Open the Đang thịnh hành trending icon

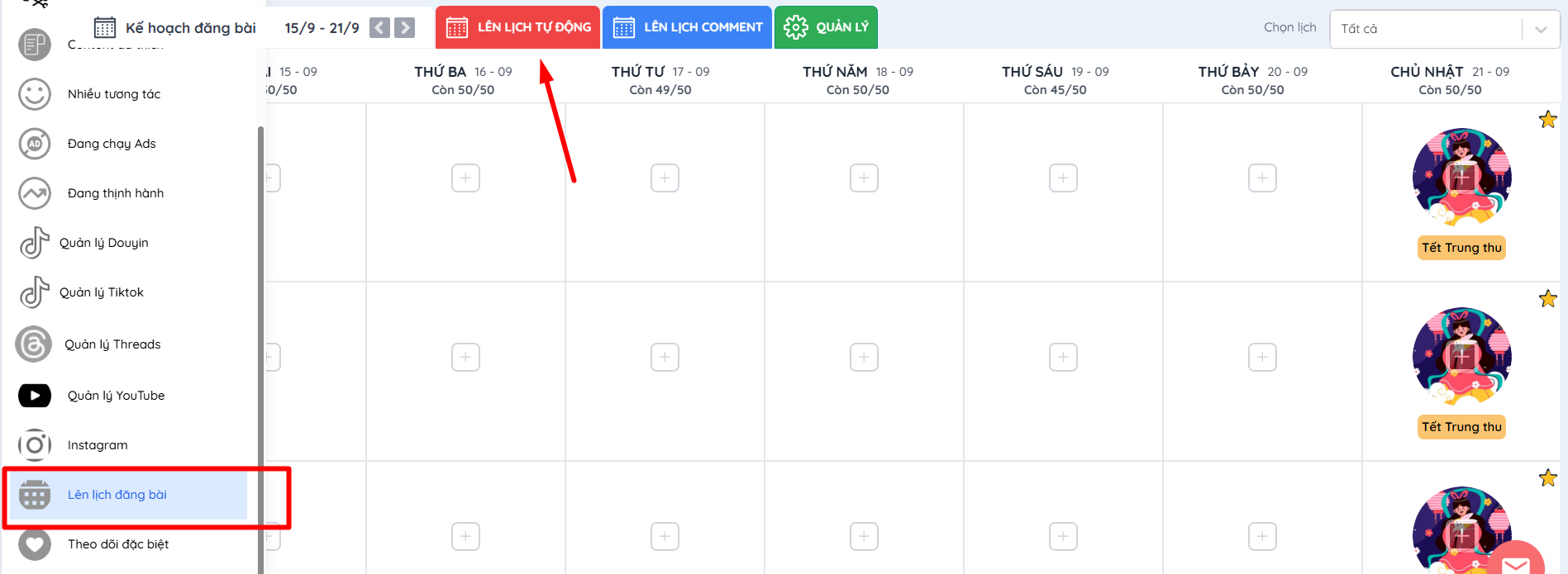[x=35, y=193]
